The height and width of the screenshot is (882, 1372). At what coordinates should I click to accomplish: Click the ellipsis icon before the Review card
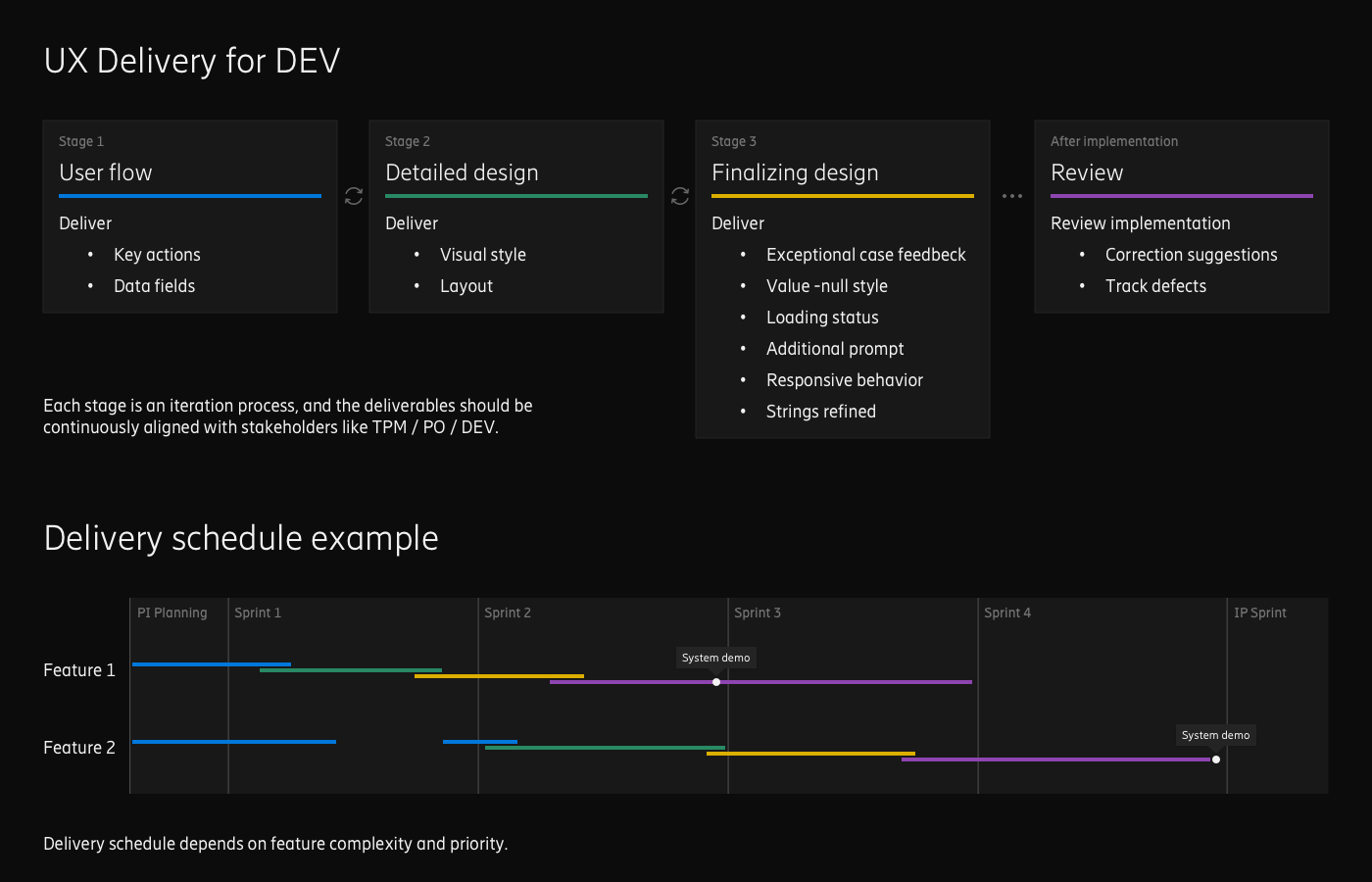(1012, 196)
